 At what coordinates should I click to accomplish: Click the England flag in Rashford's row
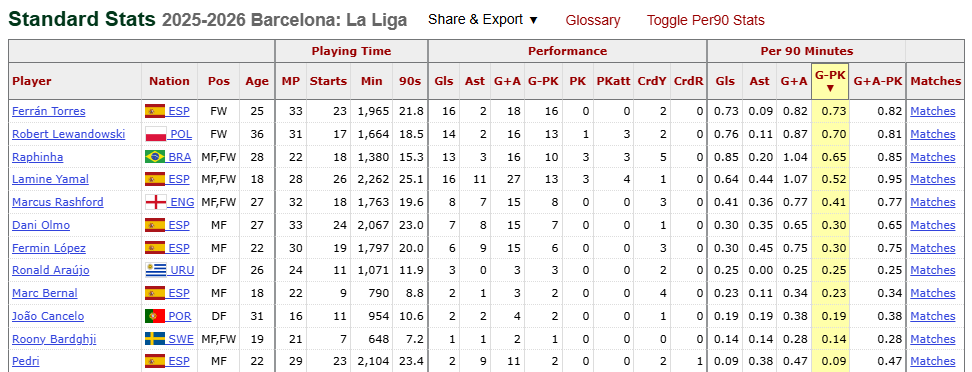(x=155, y=202)
